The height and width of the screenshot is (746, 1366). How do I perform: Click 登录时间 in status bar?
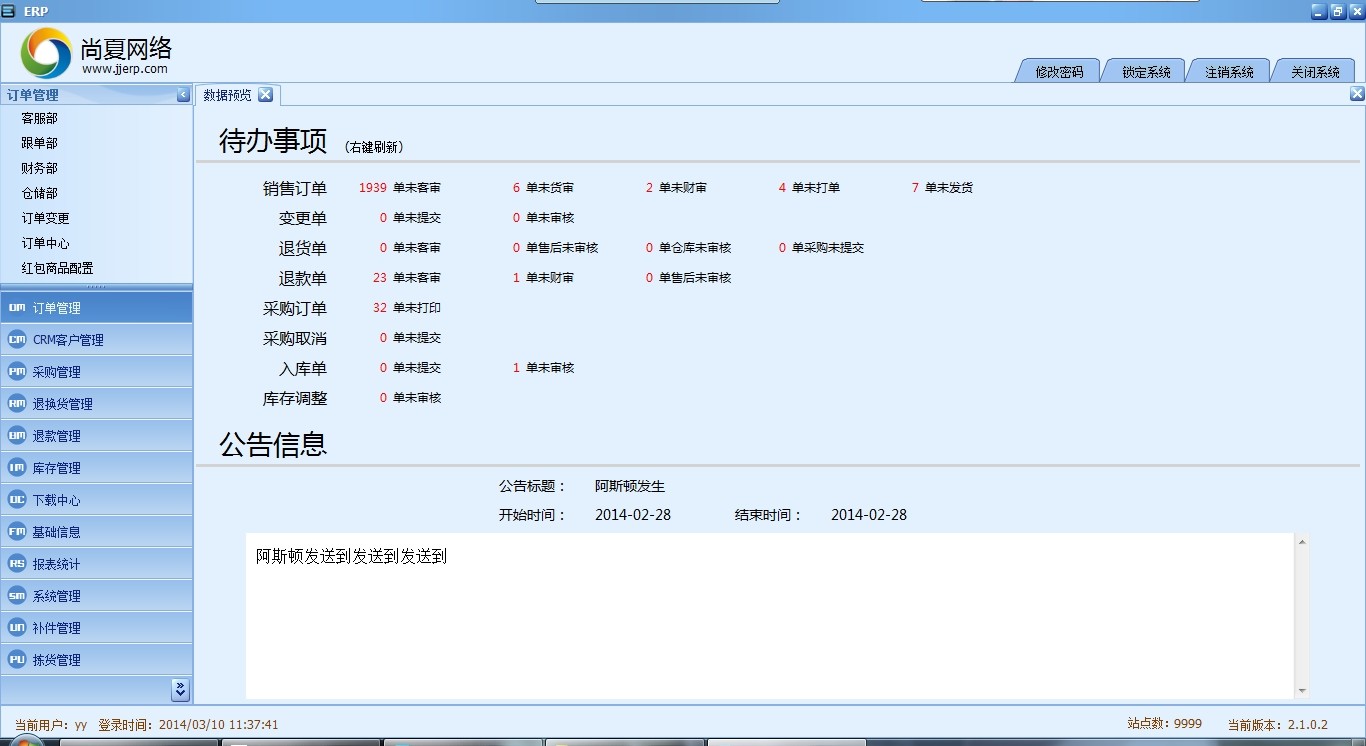coord(188,724)
